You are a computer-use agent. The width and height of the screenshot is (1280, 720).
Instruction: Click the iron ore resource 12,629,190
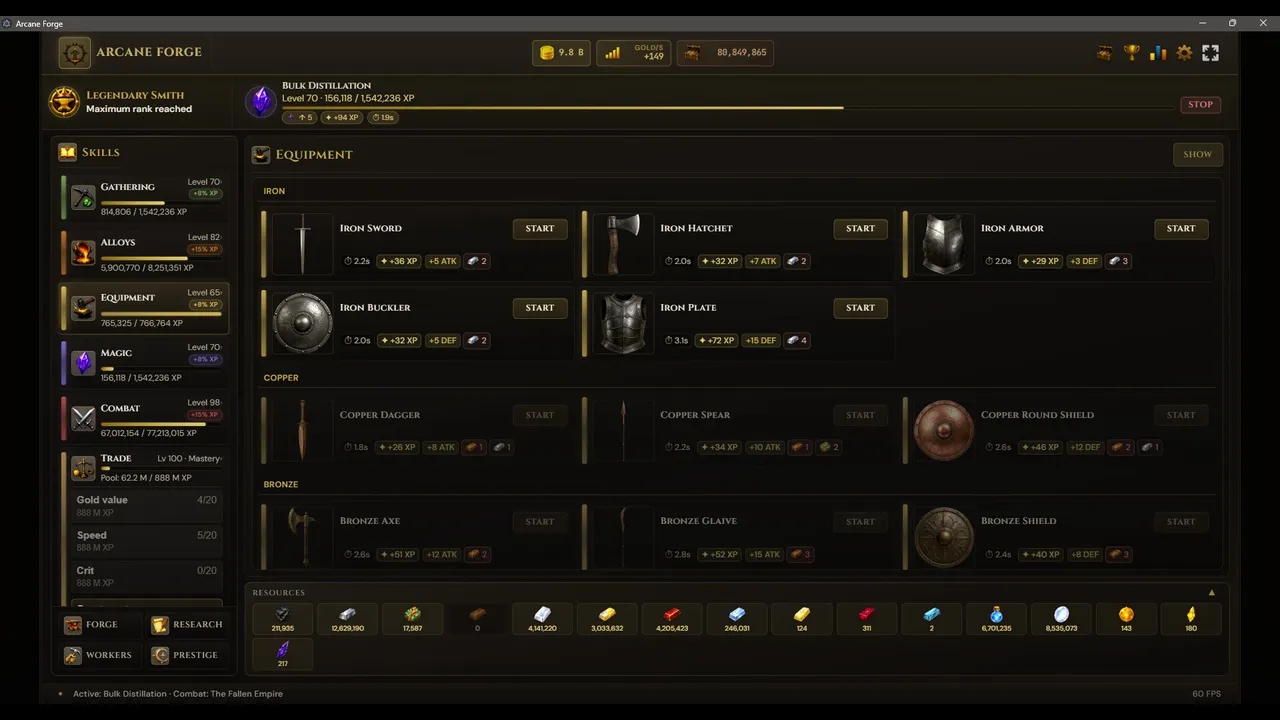[x=347, y=619]
